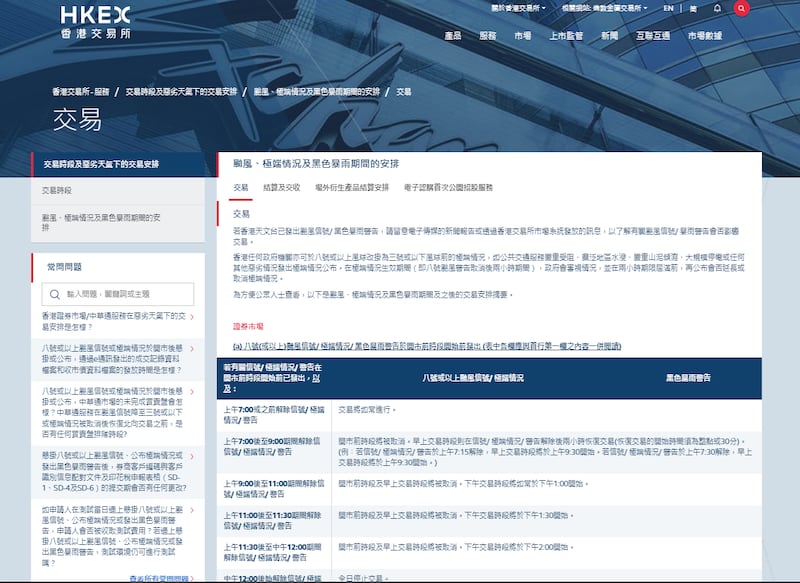Select sidebar item 颱風、極端情況及黑色暴雨期間的安排
The image size is (800, 583).
pyautogui.click(x=118, y=223)
